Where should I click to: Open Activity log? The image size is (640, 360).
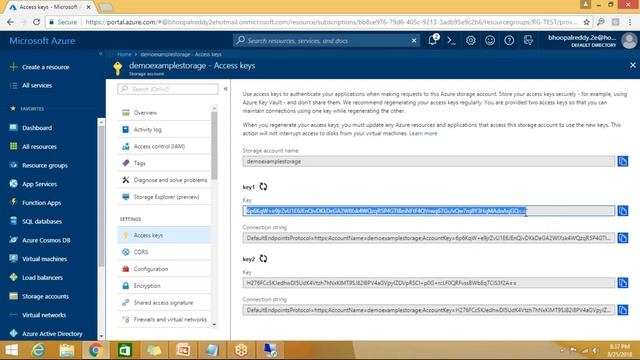coord(164,129)
